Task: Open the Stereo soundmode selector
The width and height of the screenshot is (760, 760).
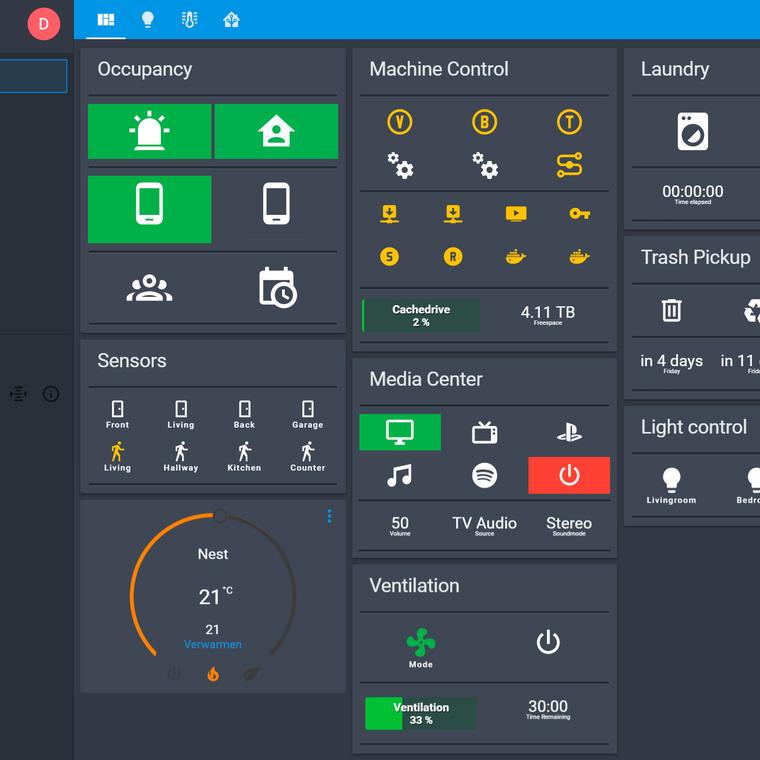Action: 569,526
